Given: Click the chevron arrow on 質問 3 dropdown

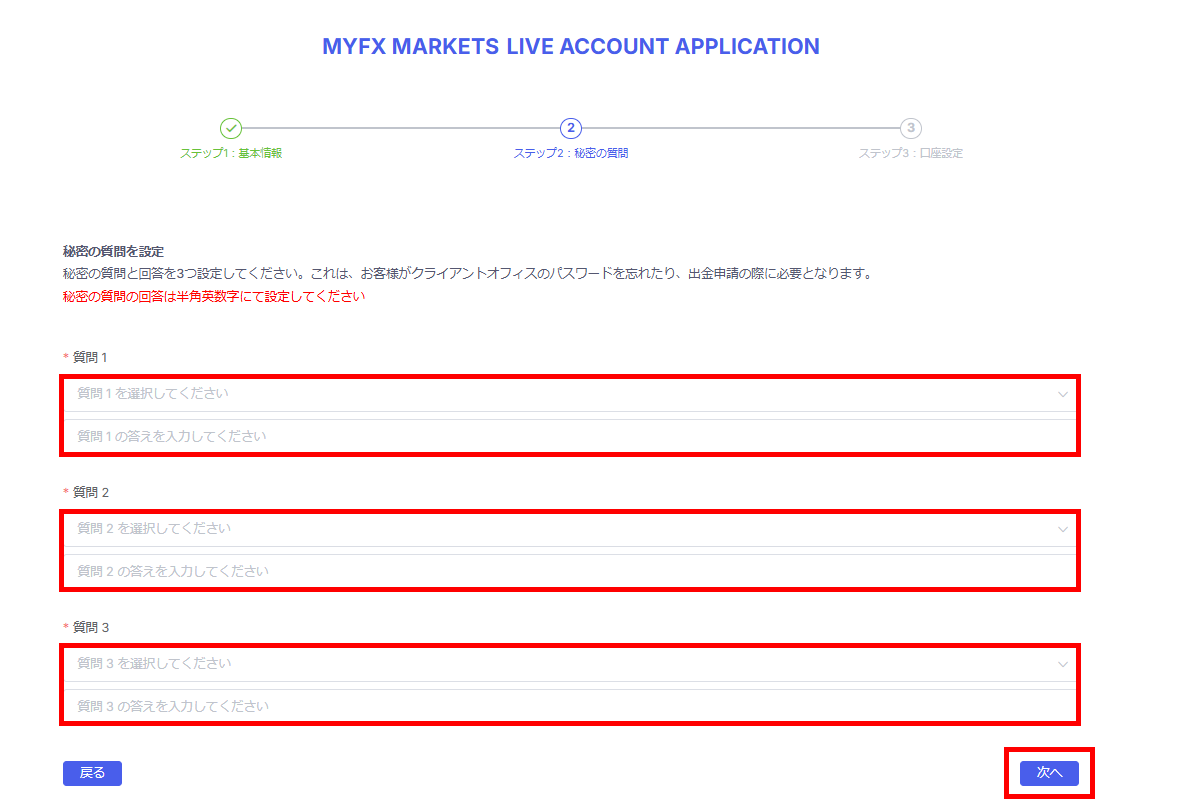Looking at the screenshot, I should click(x=1062, y=664).
